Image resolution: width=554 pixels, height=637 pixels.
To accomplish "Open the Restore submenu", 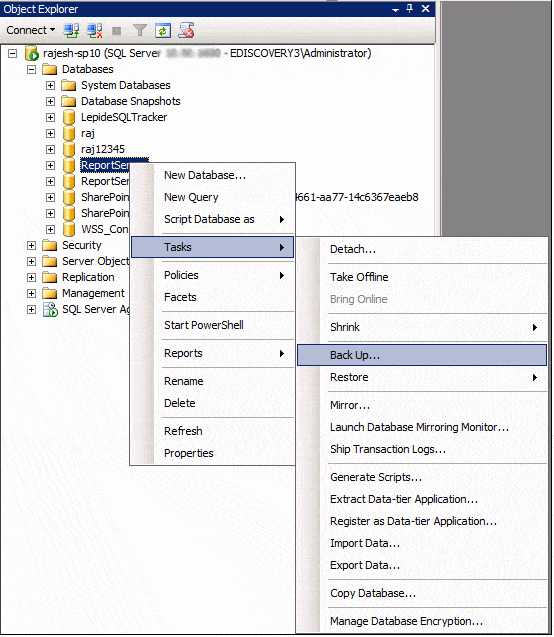I will pos(422,377).
